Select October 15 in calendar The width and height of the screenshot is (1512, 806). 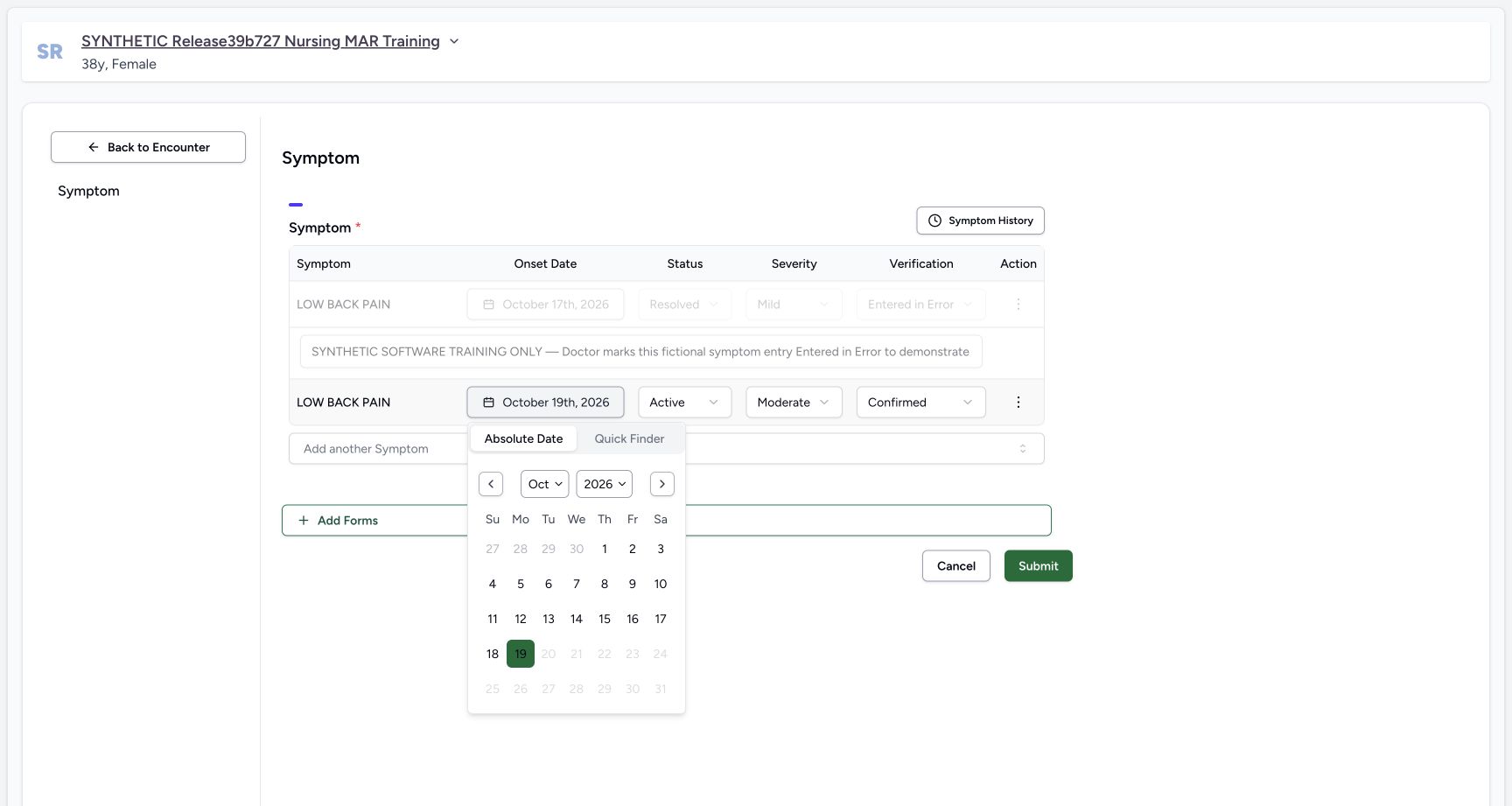click(x=605, y=619)
